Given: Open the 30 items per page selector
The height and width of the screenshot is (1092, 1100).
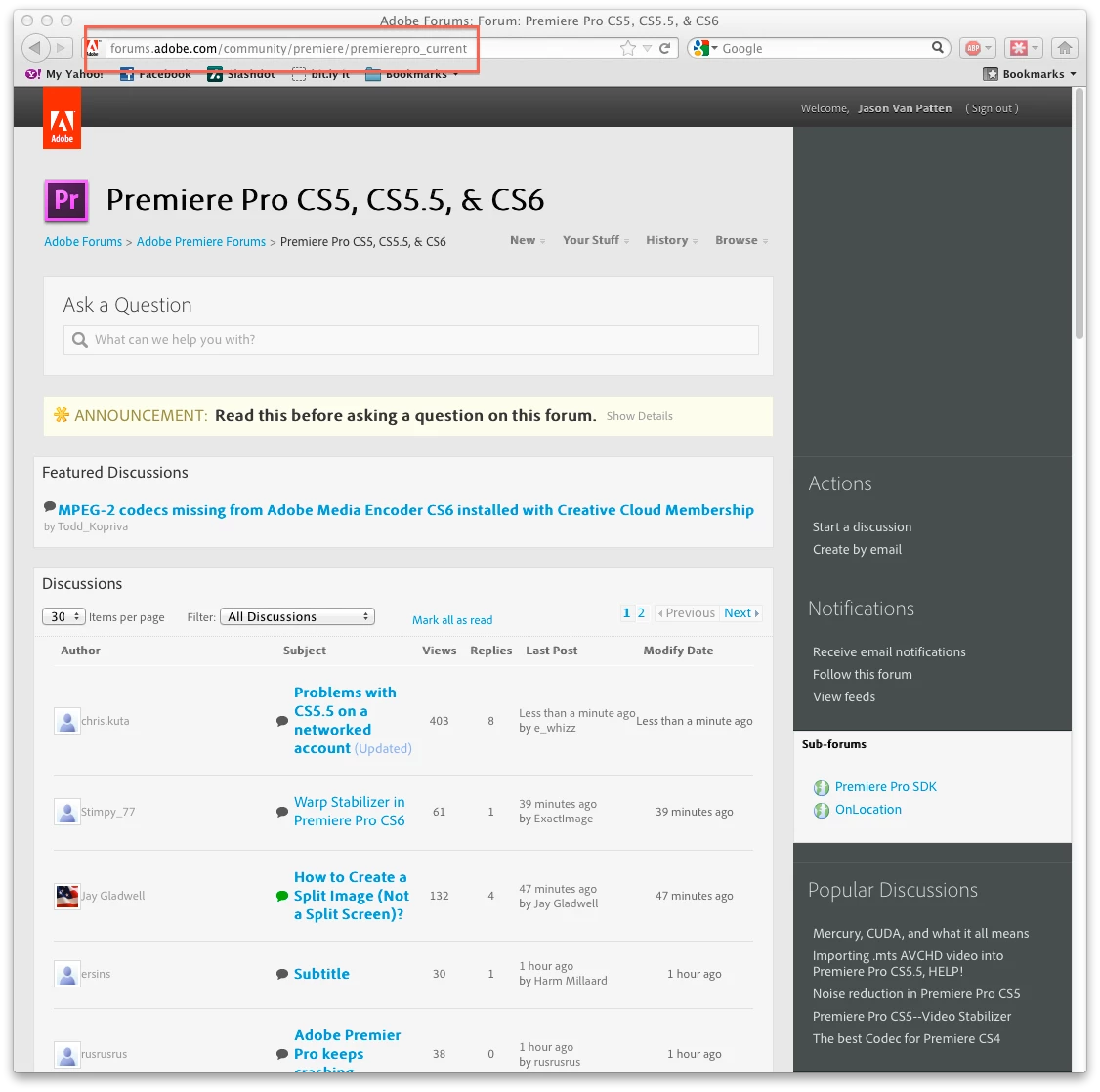Looking at the screenshot, I should (63, 617).
